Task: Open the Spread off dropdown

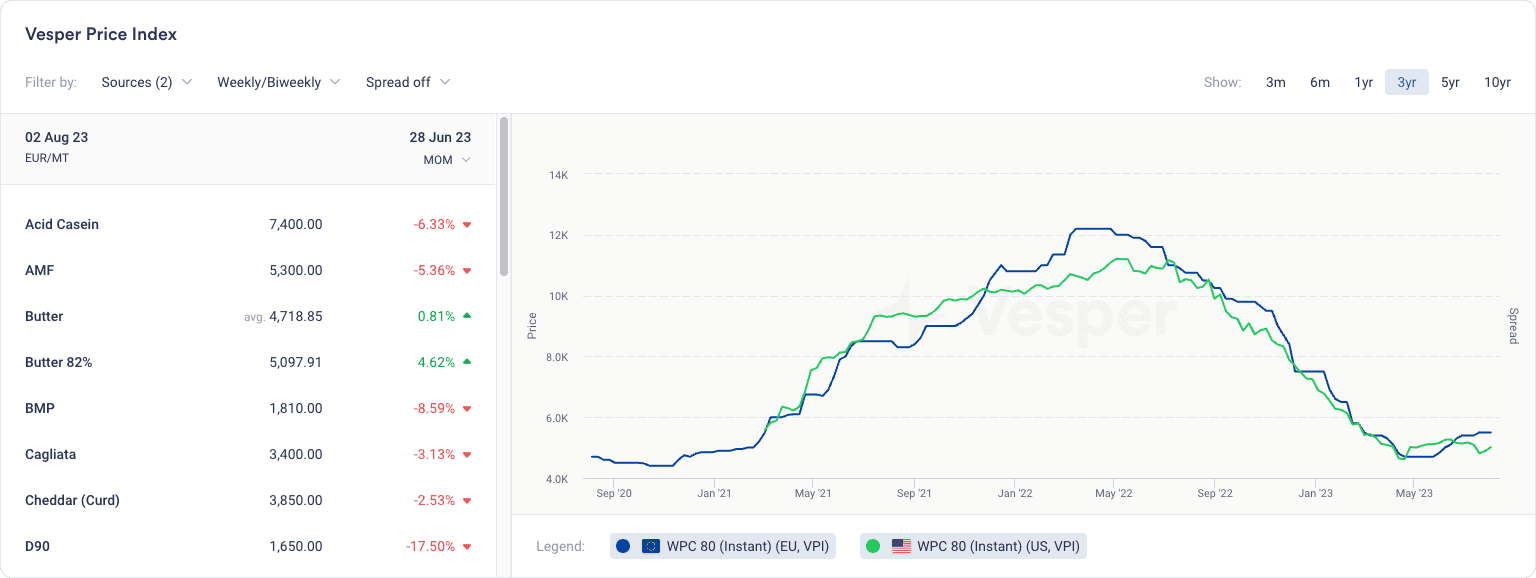Action: click(407, 82)
